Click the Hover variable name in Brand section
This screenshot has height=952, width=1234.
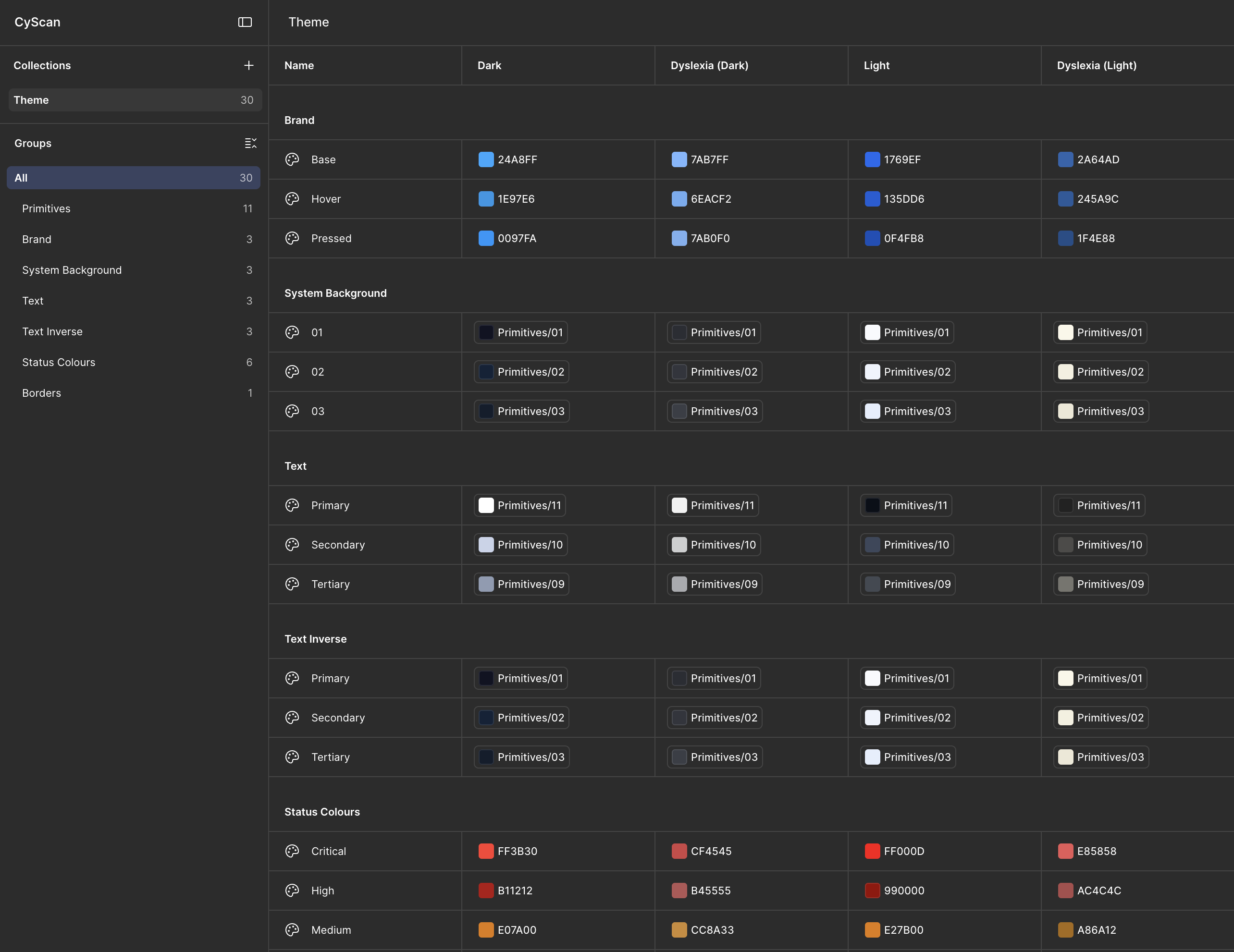point(326,199)
